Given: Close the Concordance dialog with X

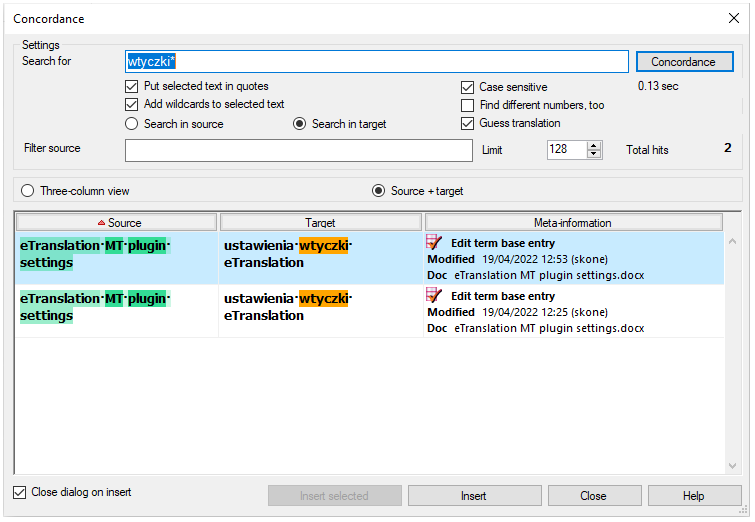Looking at the screenshot, I should [734, 18].
